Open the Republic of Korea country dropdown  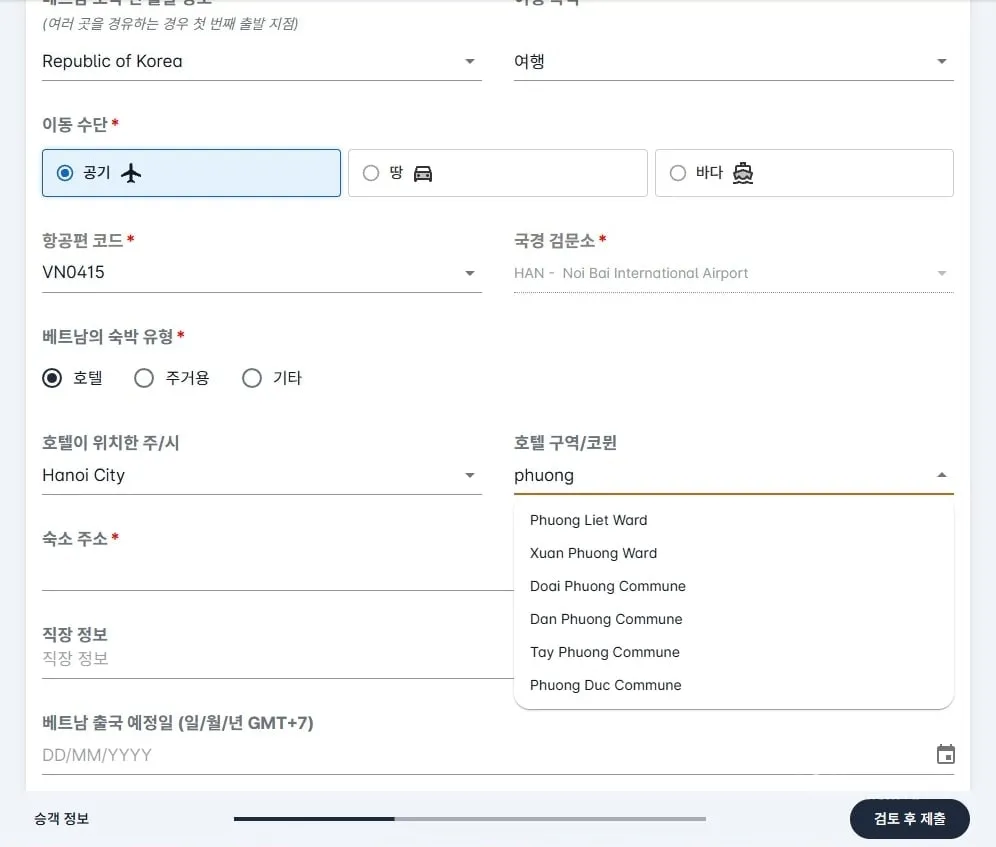(262, 62)
